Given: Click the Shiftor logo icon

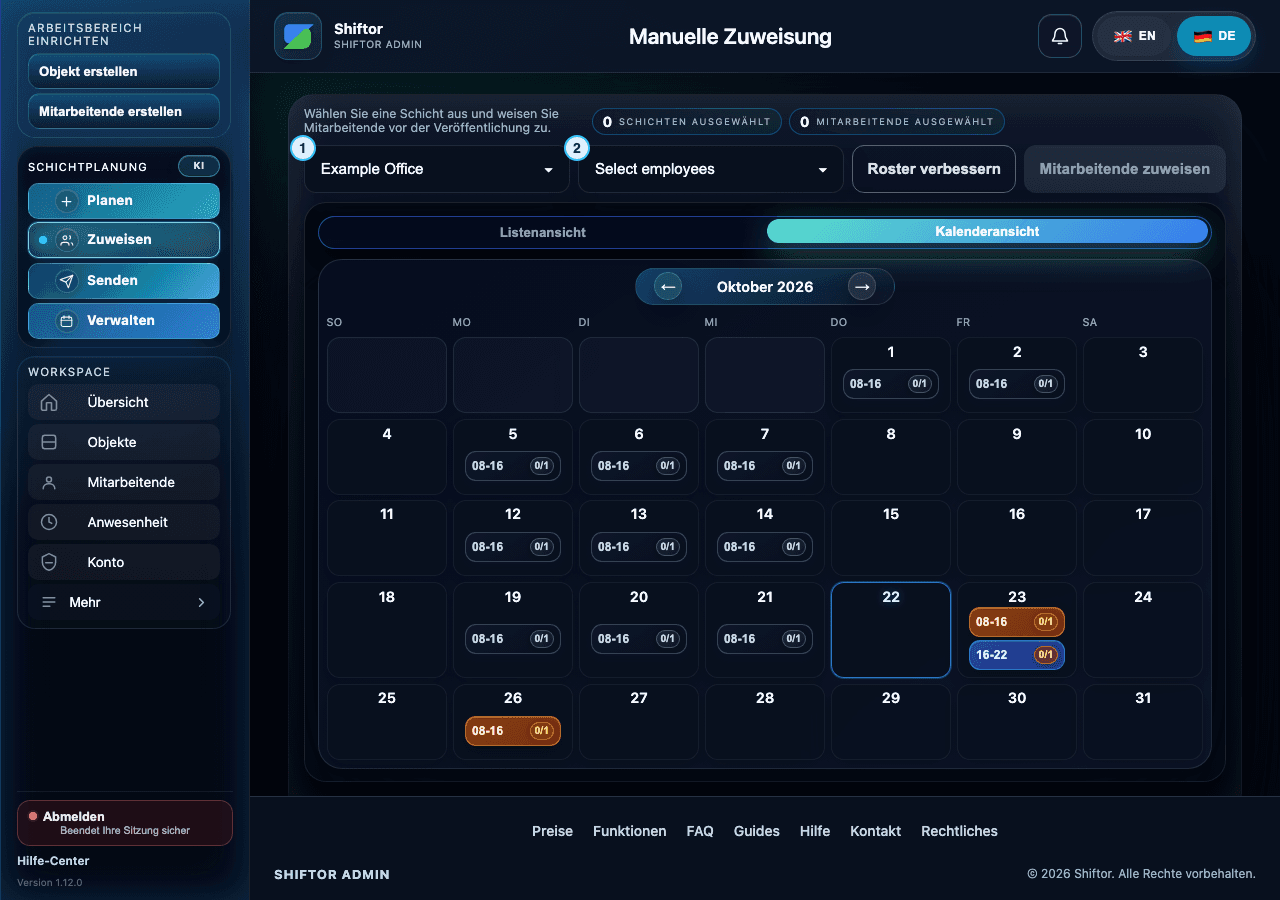Looking at the screenshot, I should click(298, 36).
